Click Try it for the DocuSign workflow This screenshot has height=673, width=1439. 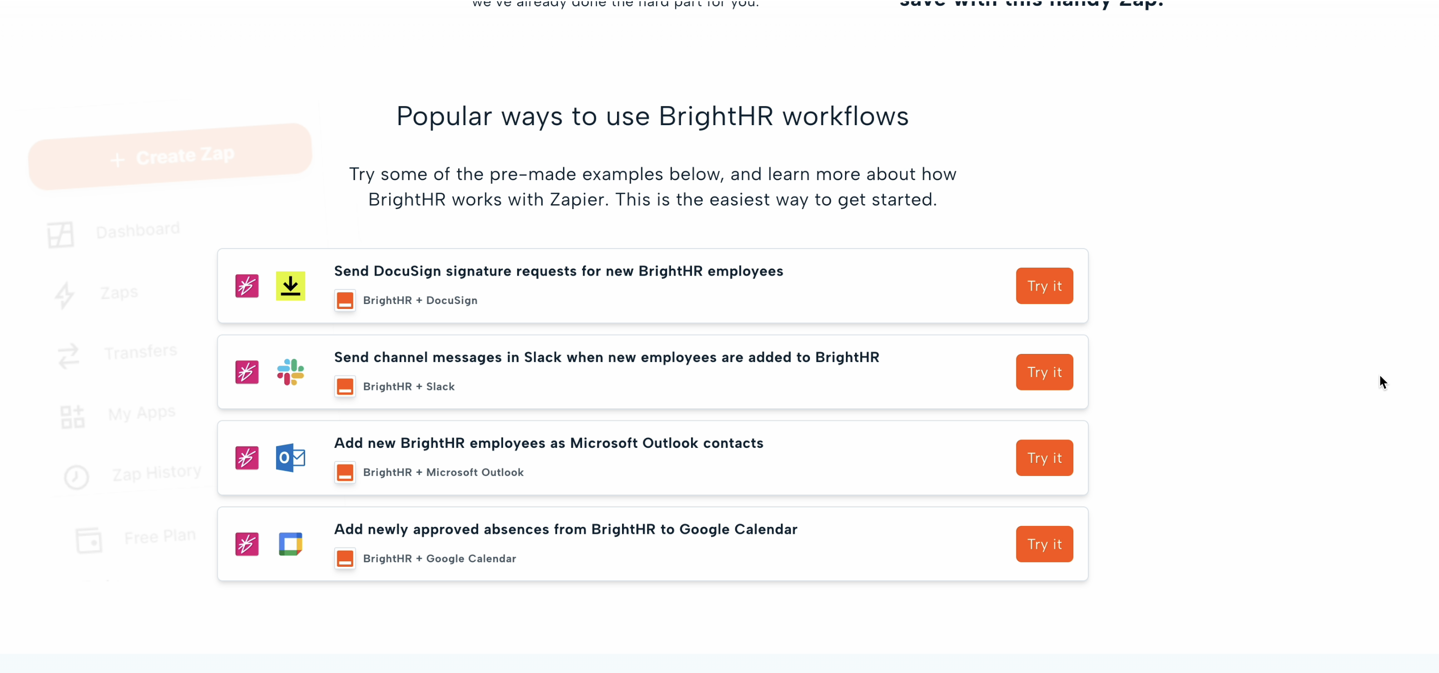1043,286
